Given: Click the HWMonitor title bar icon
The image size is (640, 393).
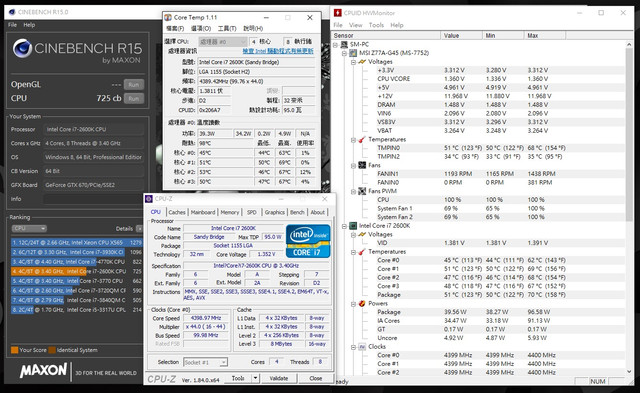Looking at the screenshot, I should click(338, 13).
